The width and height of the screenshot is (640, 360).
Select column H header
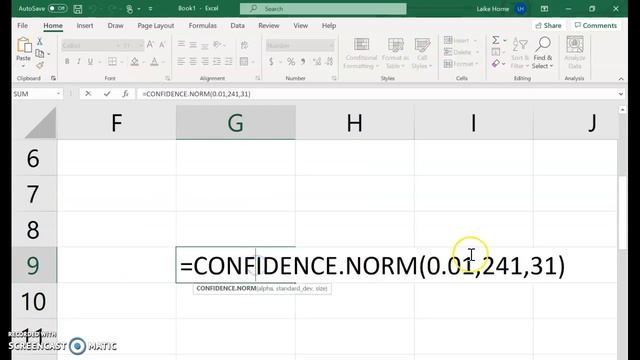(x=354, y=123)
